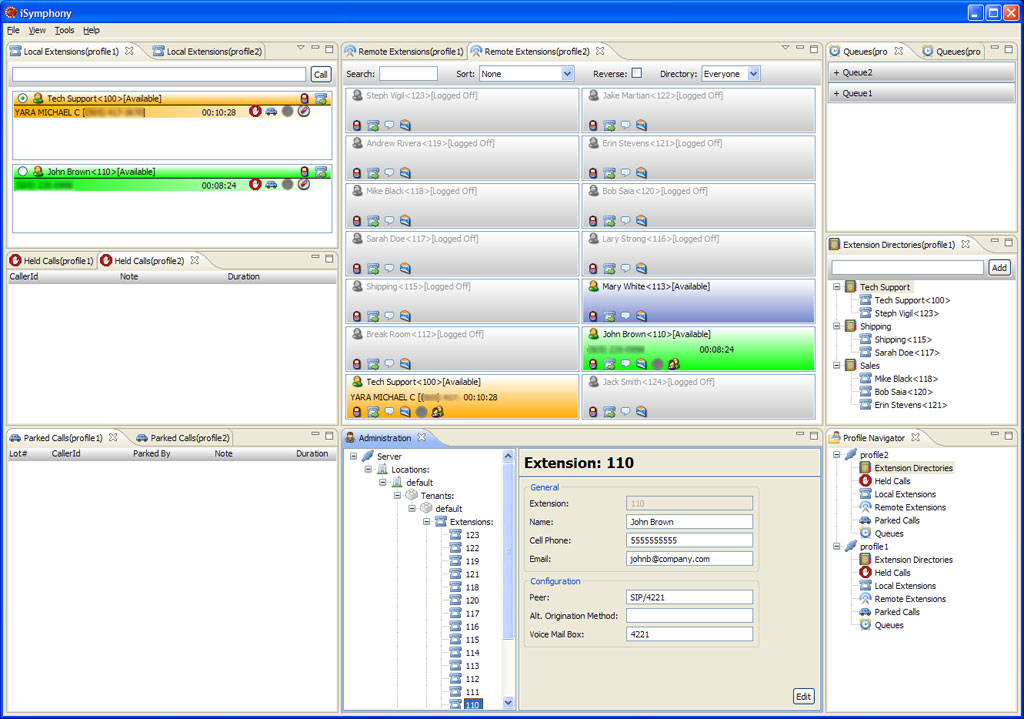The width and height of the screenshot is (1024, 719).
Task: Click the Administration tree vertical scrollbar
Action: click(x=508, y=580)
